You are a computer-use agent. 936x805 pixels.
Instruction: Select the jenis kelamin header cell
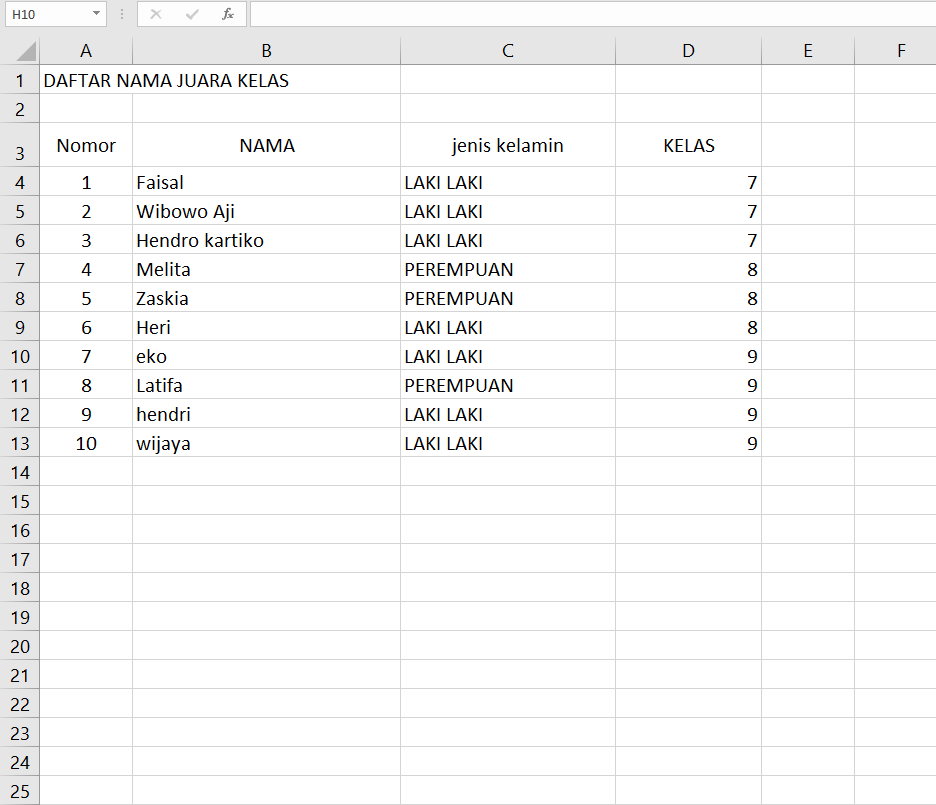507,146
